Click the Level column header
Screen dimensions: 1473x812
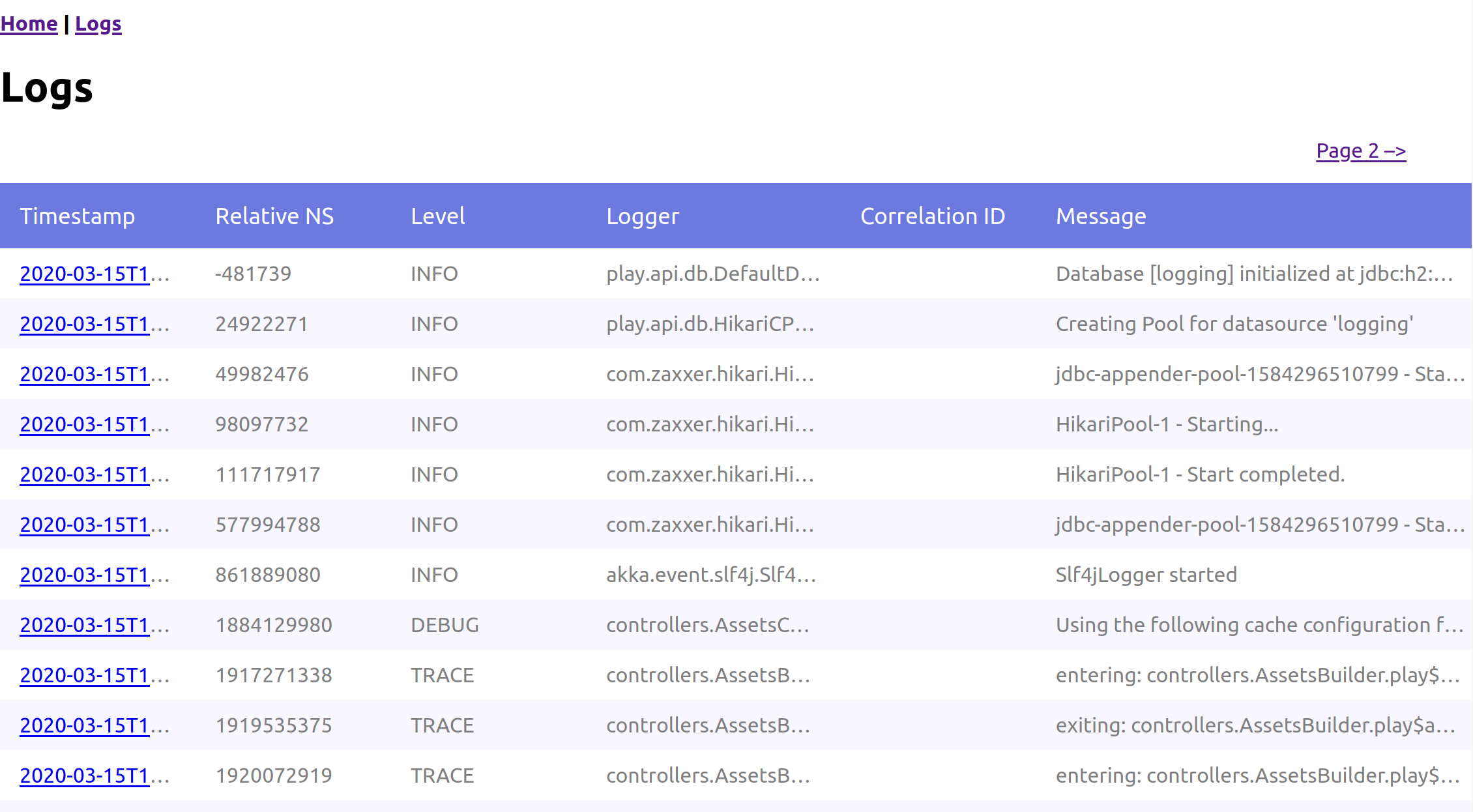tap(438, 216)
